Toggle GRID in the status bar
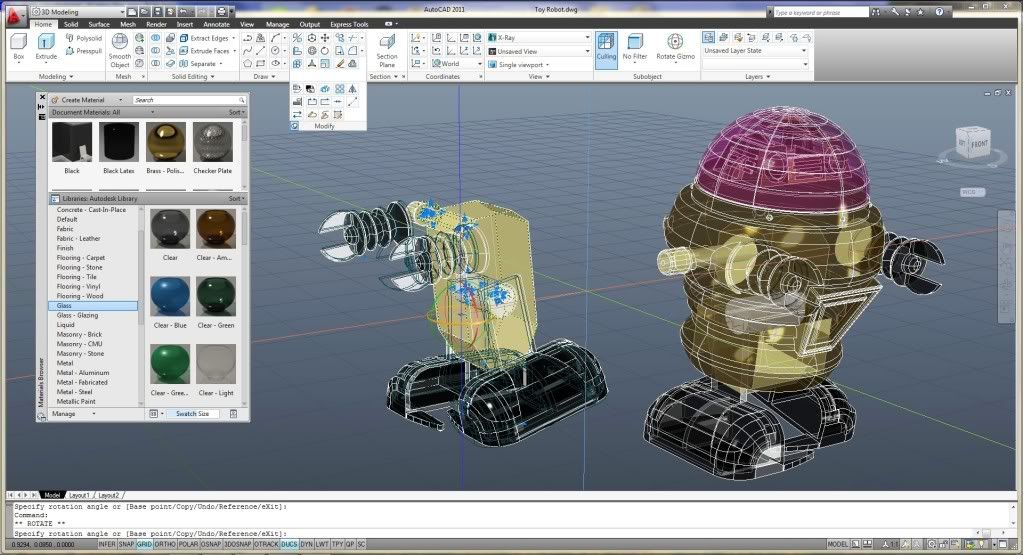The height and width of the screenshot is (555, 1023). point(144,545)
